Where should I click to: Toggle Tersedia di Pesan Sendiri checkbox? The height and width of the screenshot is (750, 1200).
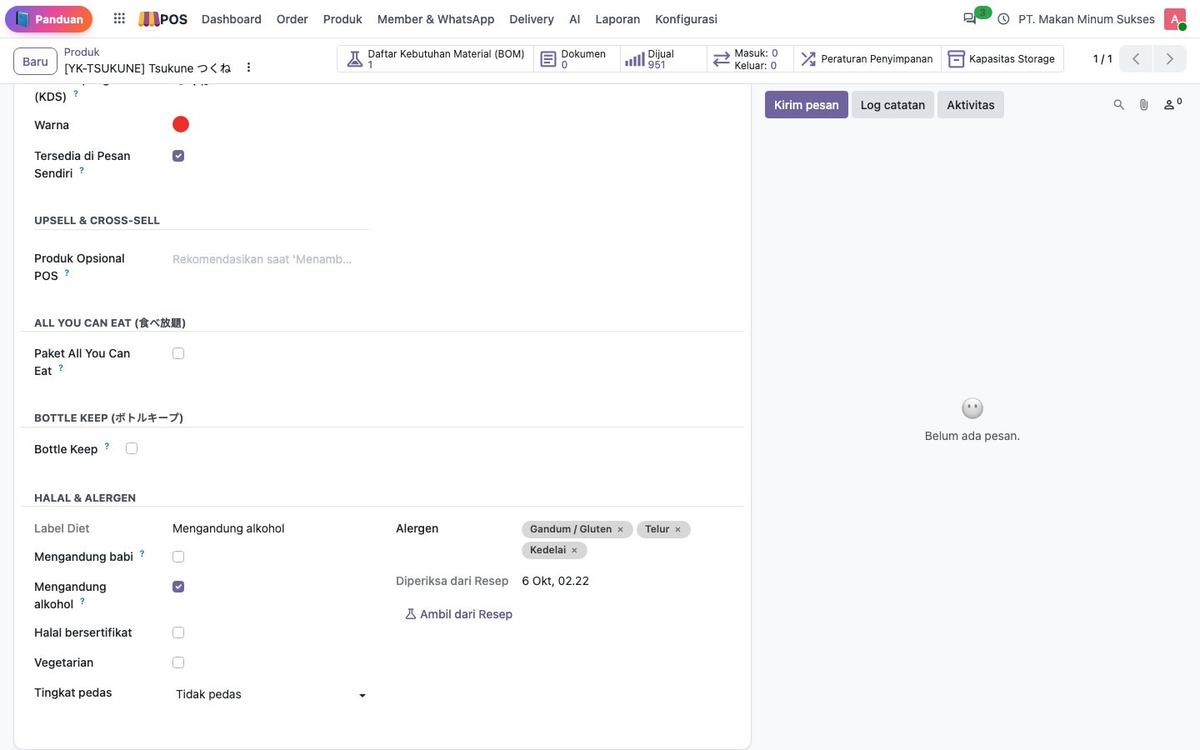coord(178,156)
